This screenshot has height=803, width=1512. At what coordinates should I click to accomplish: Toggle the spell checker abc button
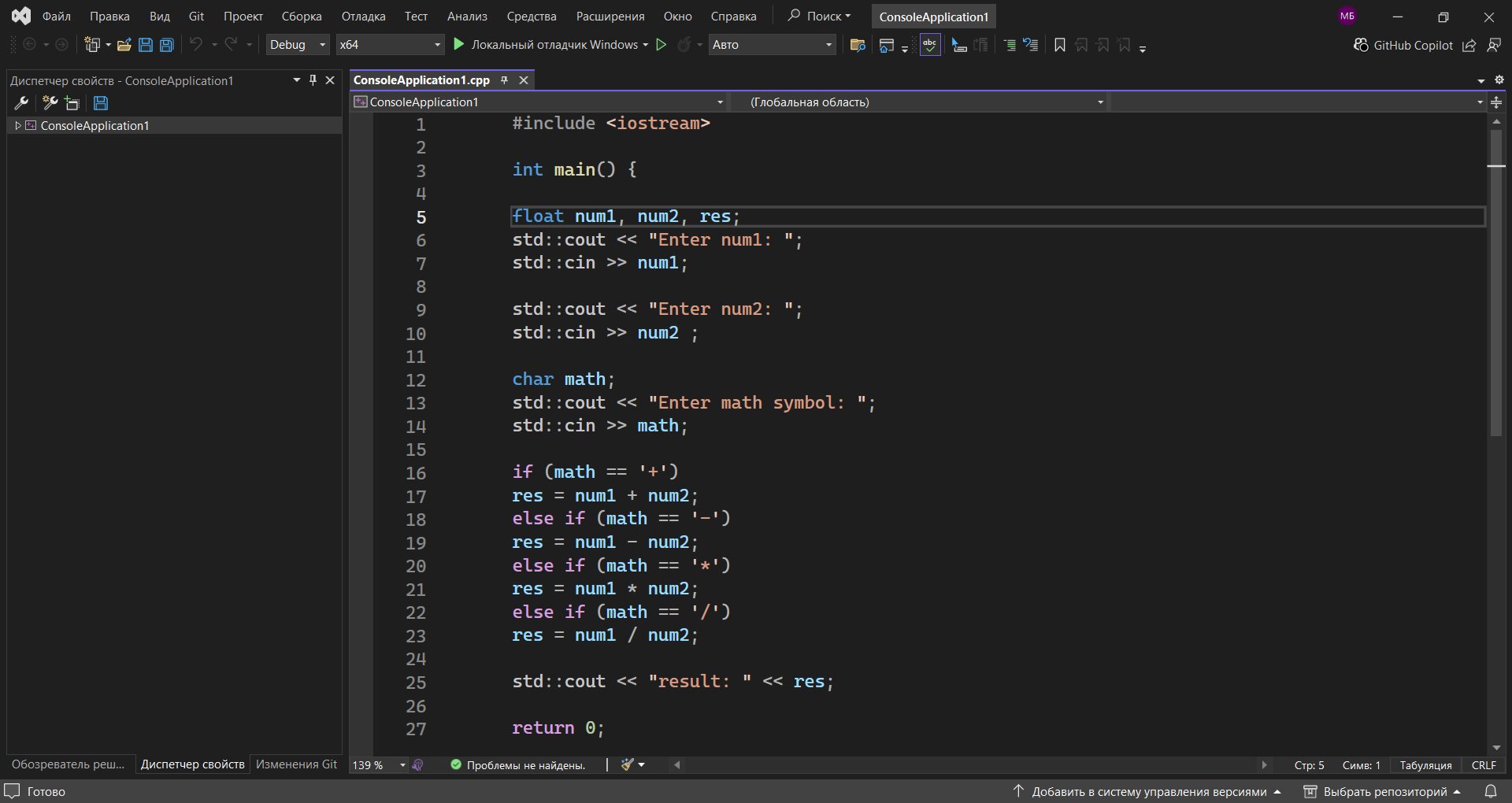click(x=930, y=45)
